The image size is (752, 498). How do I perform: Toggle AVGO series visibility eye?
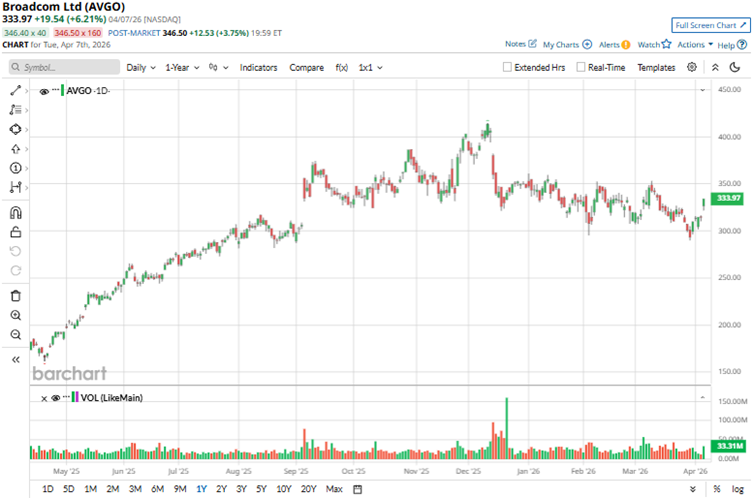point(44,91)
